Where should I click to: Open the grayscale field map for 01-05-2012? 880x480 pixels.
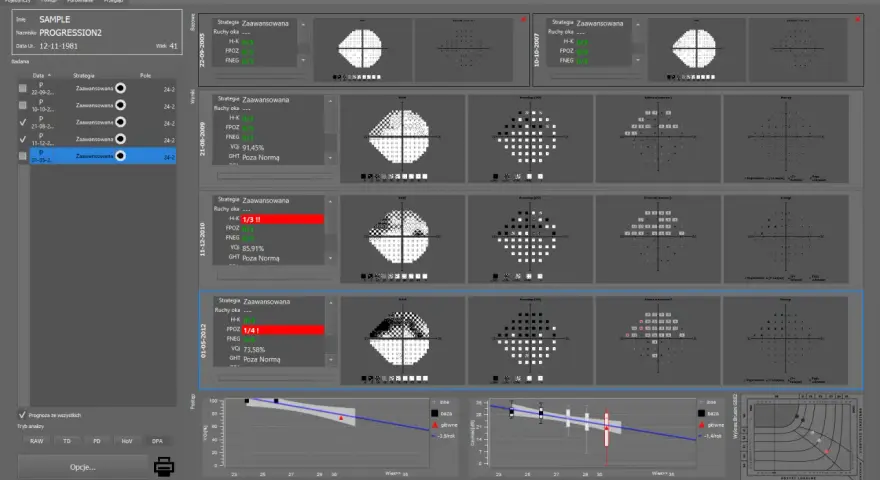click(402, 340)
